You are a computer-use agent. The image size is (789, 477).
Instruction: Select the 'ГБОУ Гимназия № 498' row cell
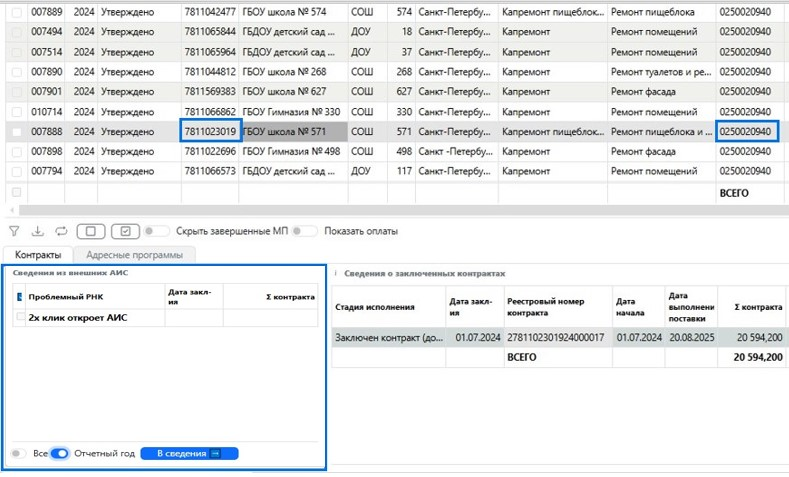coord(291,151)
